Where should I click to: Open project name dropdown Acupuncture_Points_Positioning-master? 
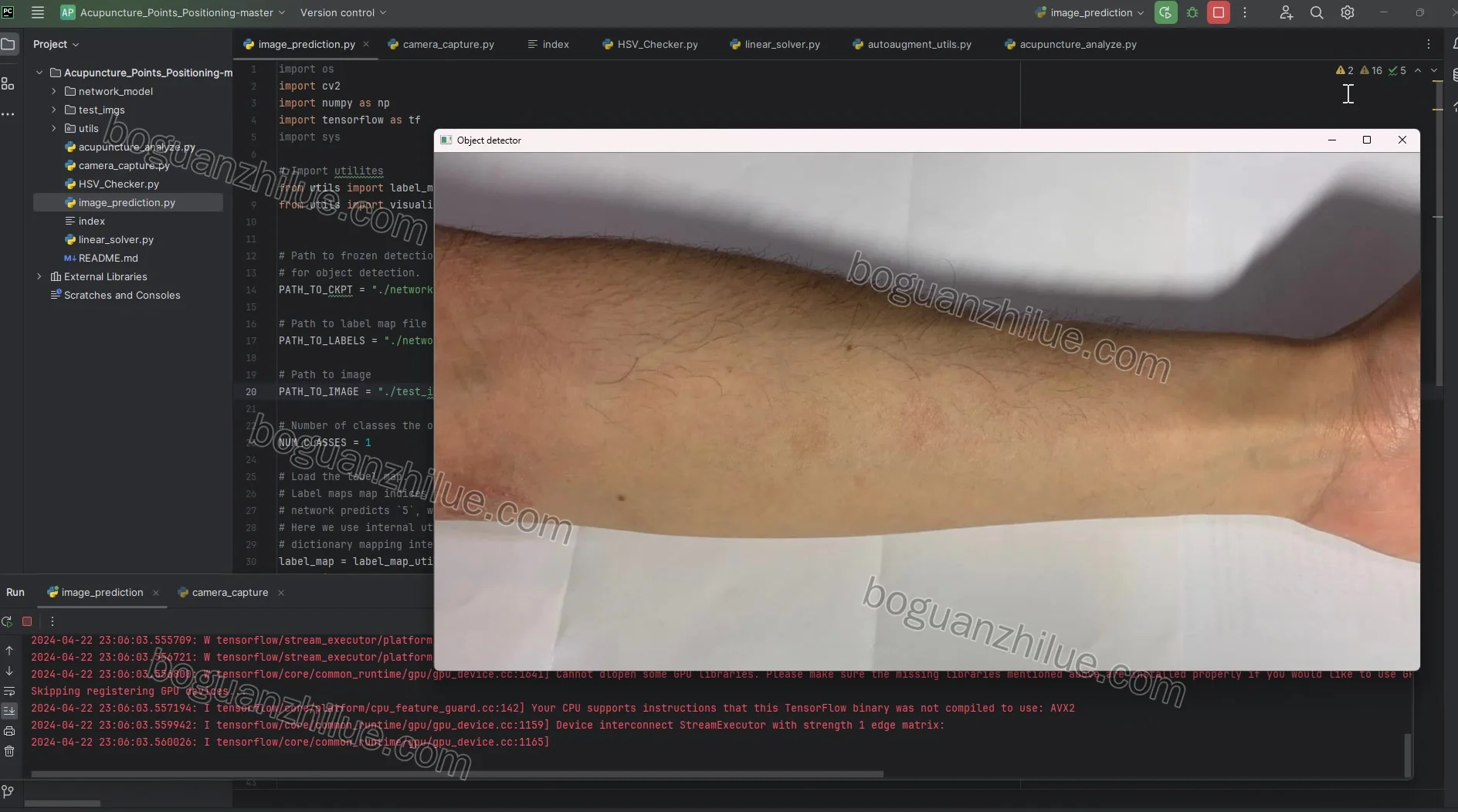[x=173, y=12]
